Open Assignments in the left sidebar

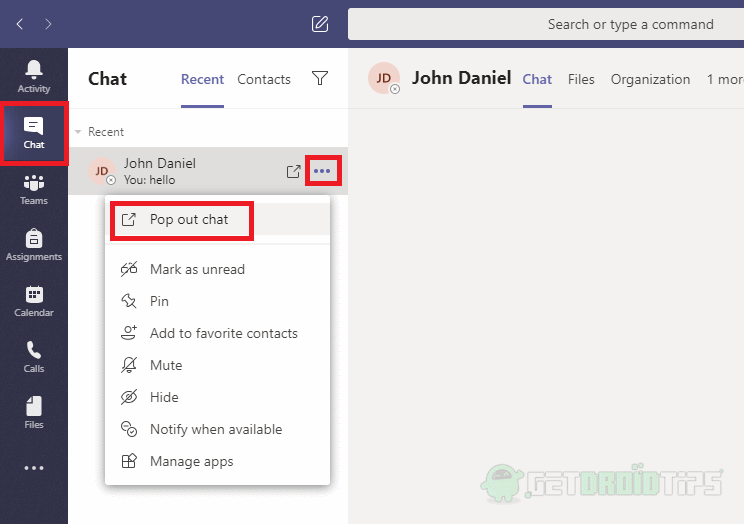[x=34, y=245]
